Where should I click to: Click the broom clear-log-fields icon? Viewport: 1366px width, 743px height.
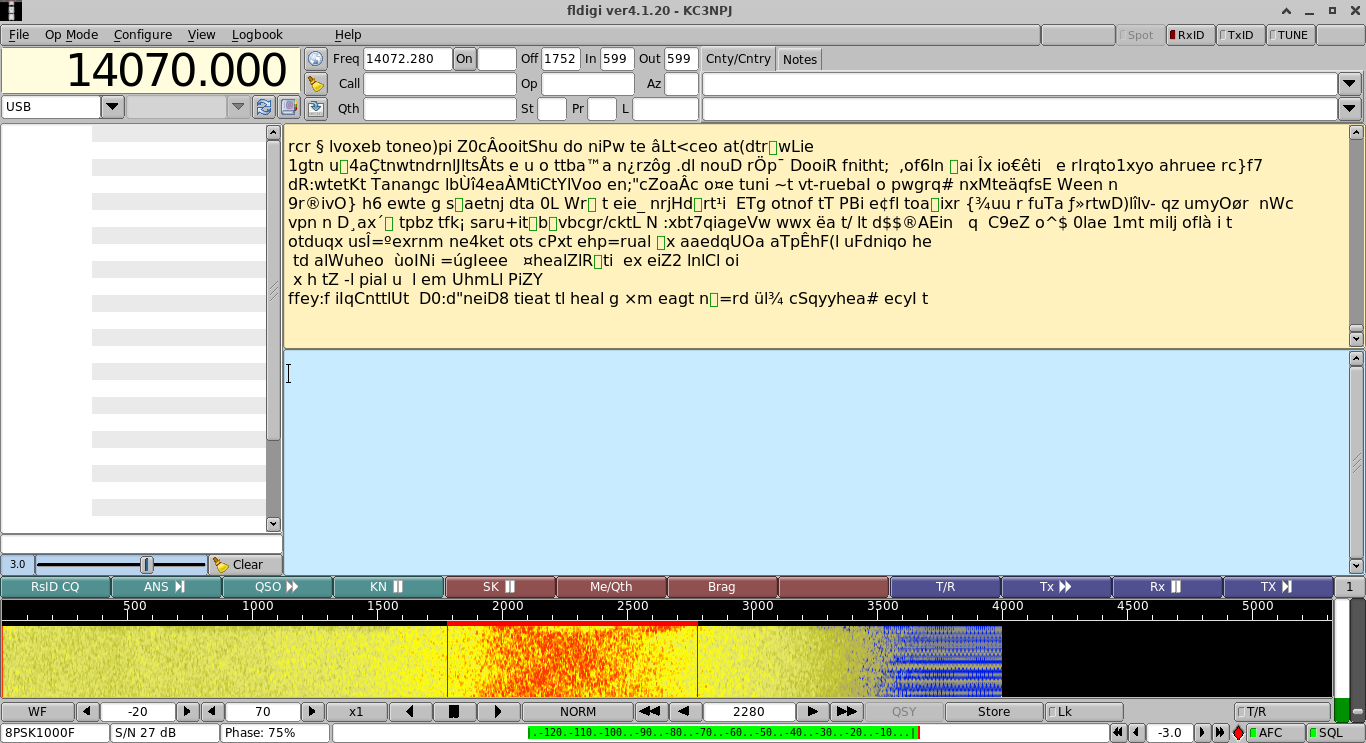click(x=316, y=84)
